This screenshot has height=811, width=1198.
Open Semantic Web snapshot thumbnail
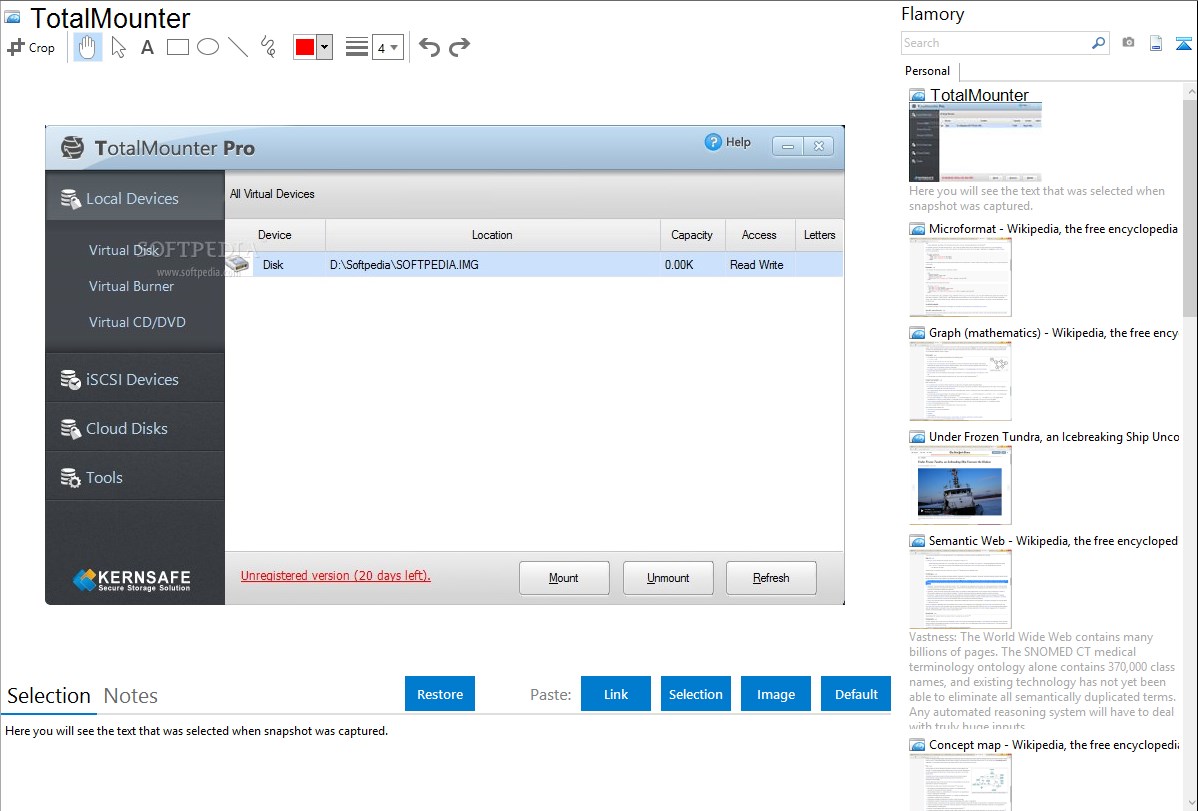960,589
